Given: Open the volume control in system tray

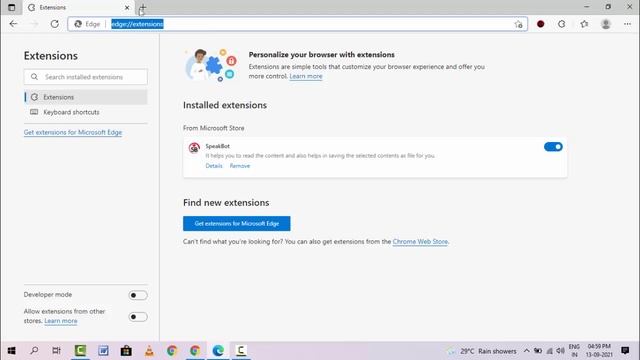Looking at the screenshot, I should pyautogui.click(x=560, y=351).
